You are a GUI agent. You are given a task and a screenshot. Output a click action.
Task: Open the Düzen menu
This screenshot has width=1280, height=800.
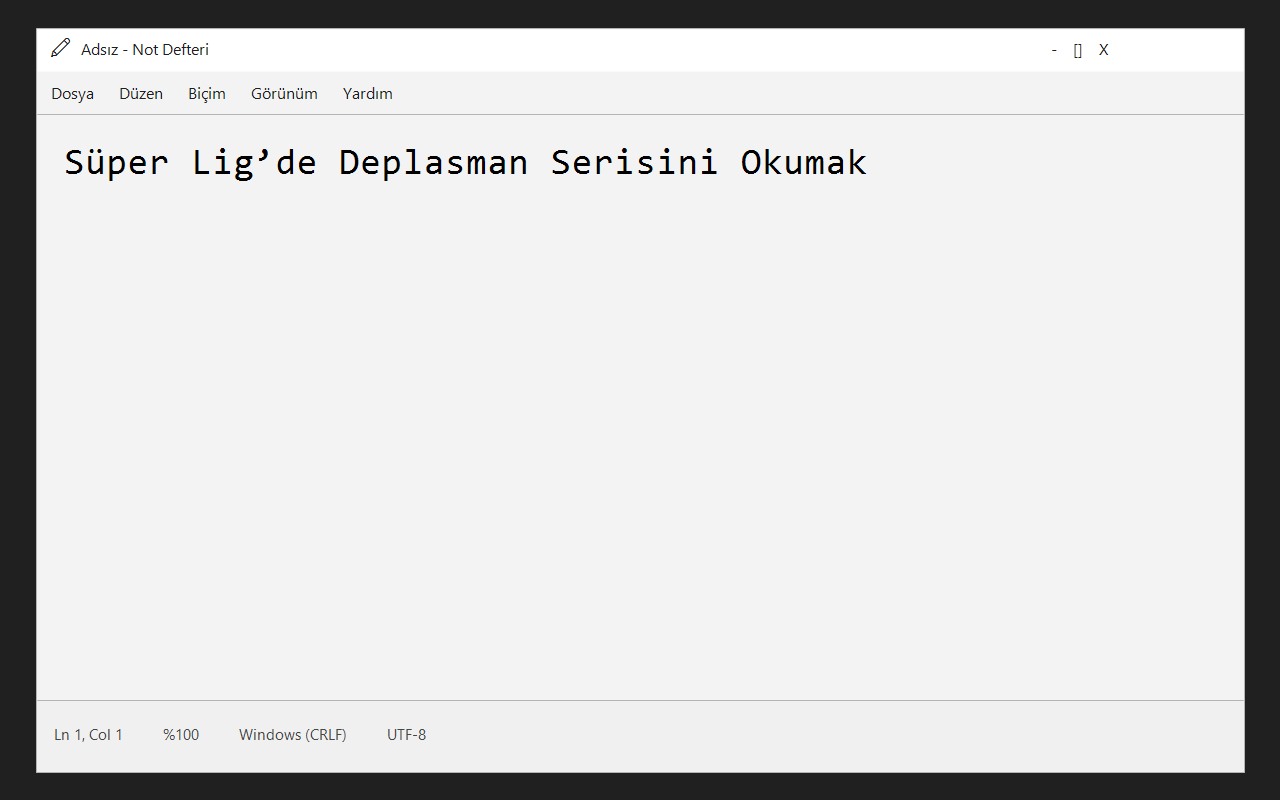[x=141, y=94]
